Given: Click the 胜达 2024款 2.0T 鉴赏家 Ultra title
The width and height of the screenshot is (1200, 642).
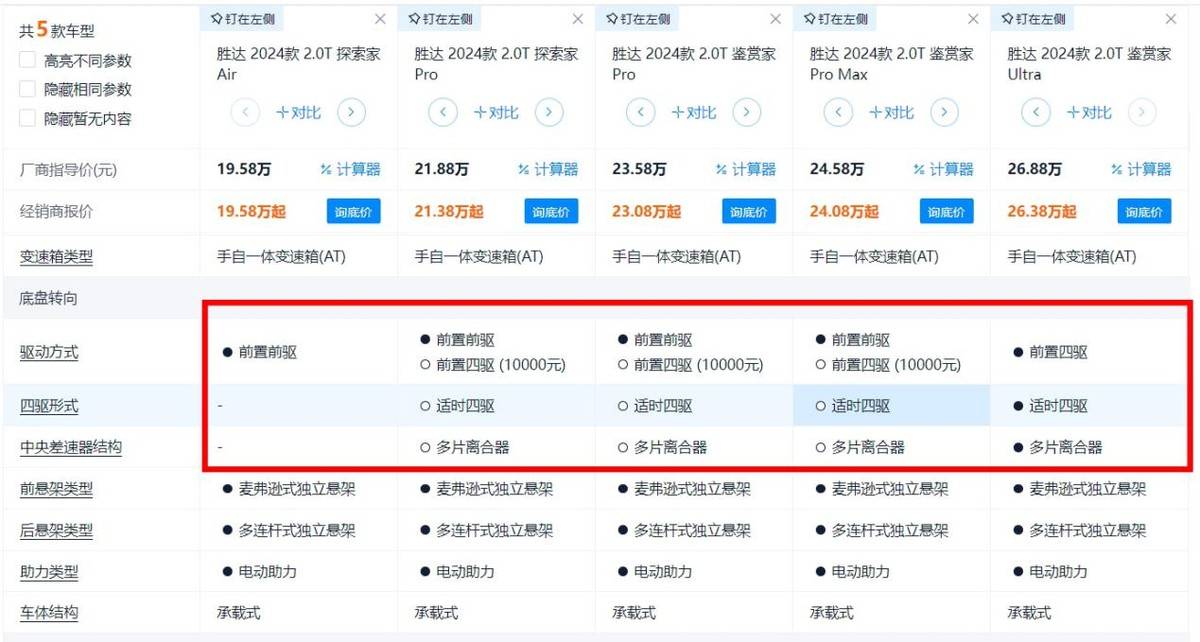Looking at the screenshot, I should point(1089,64).
